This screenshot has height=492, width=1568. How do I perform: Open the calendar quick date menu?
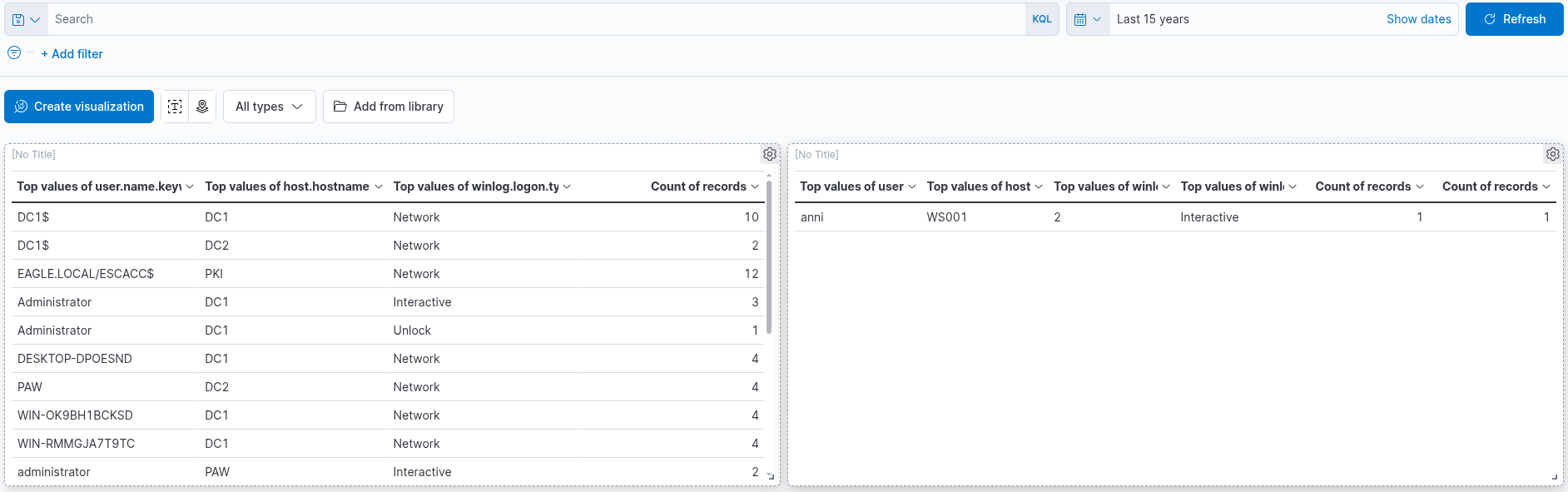pos(1088,19)
